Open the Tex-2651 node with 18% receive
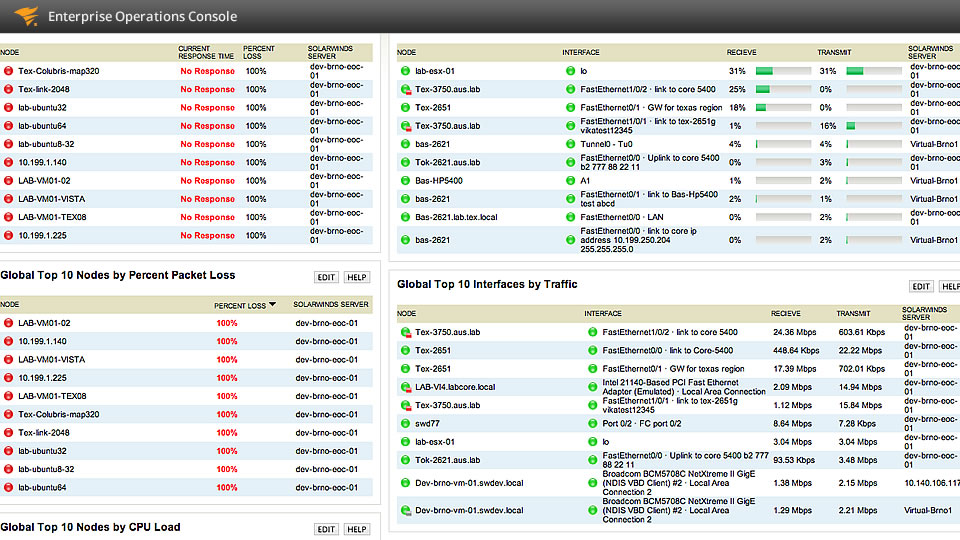Screen dimensions: 960x540 (x=433, y=108)
